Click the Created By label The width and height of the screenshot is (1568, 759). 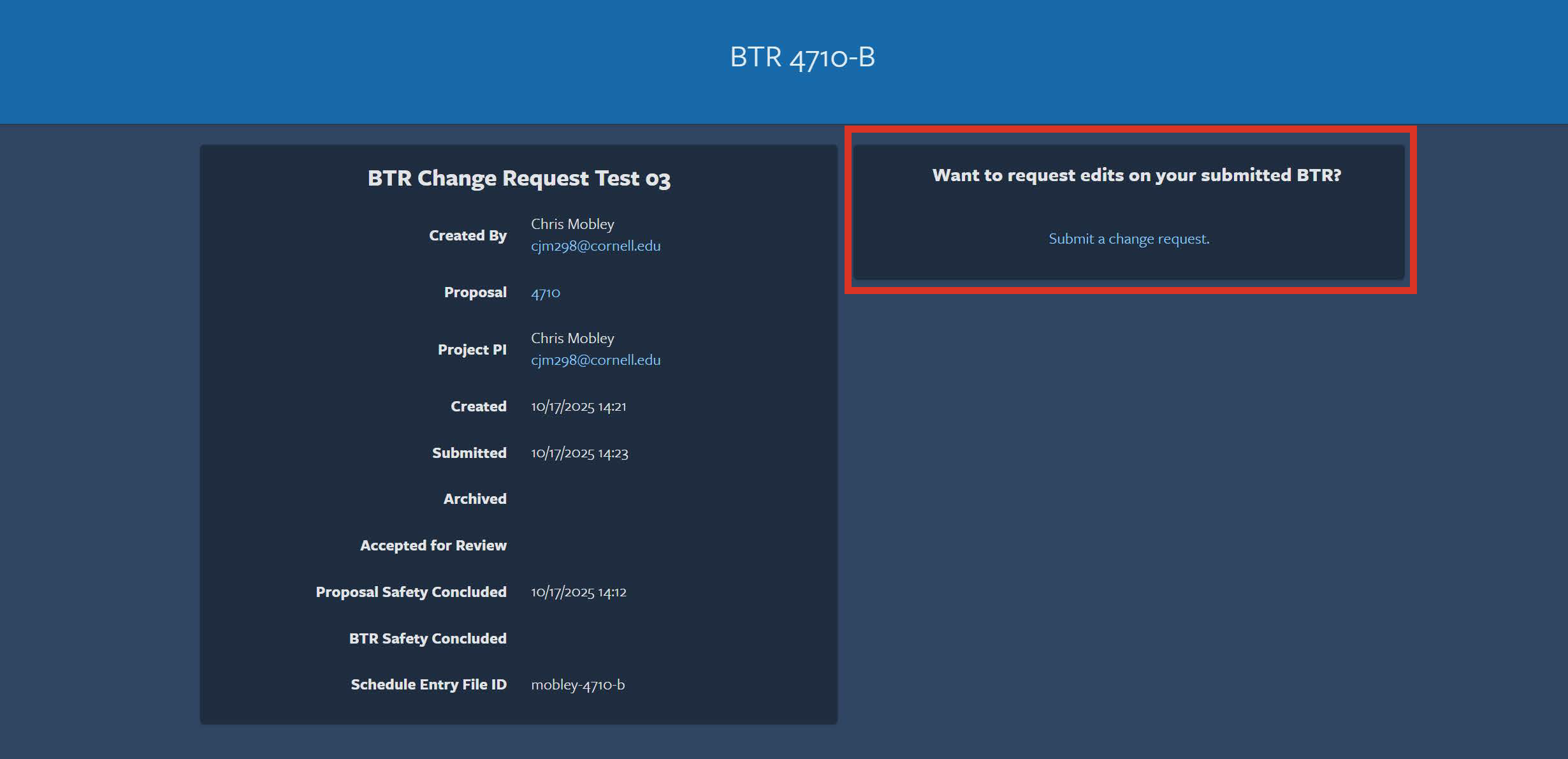click(468, 235)
